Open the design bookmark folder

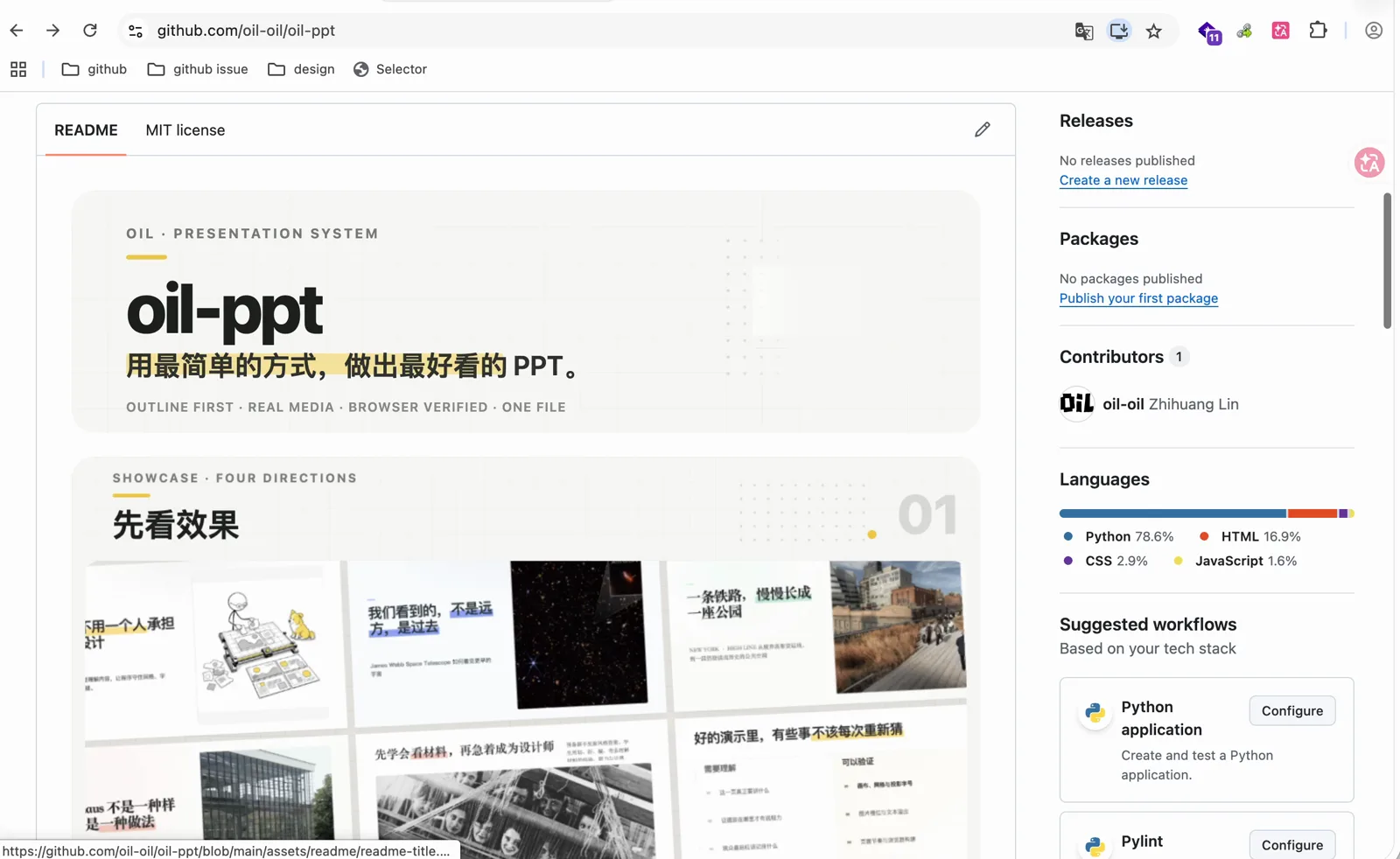pyautogui.click(x=301, y=69)
